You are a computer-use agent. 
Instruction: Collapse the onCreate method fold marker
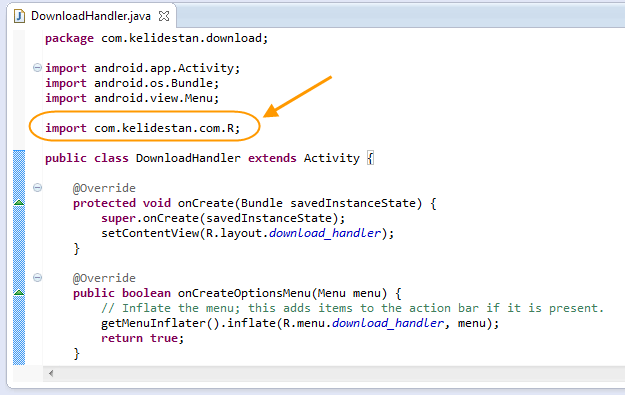[x=37, y=188]
